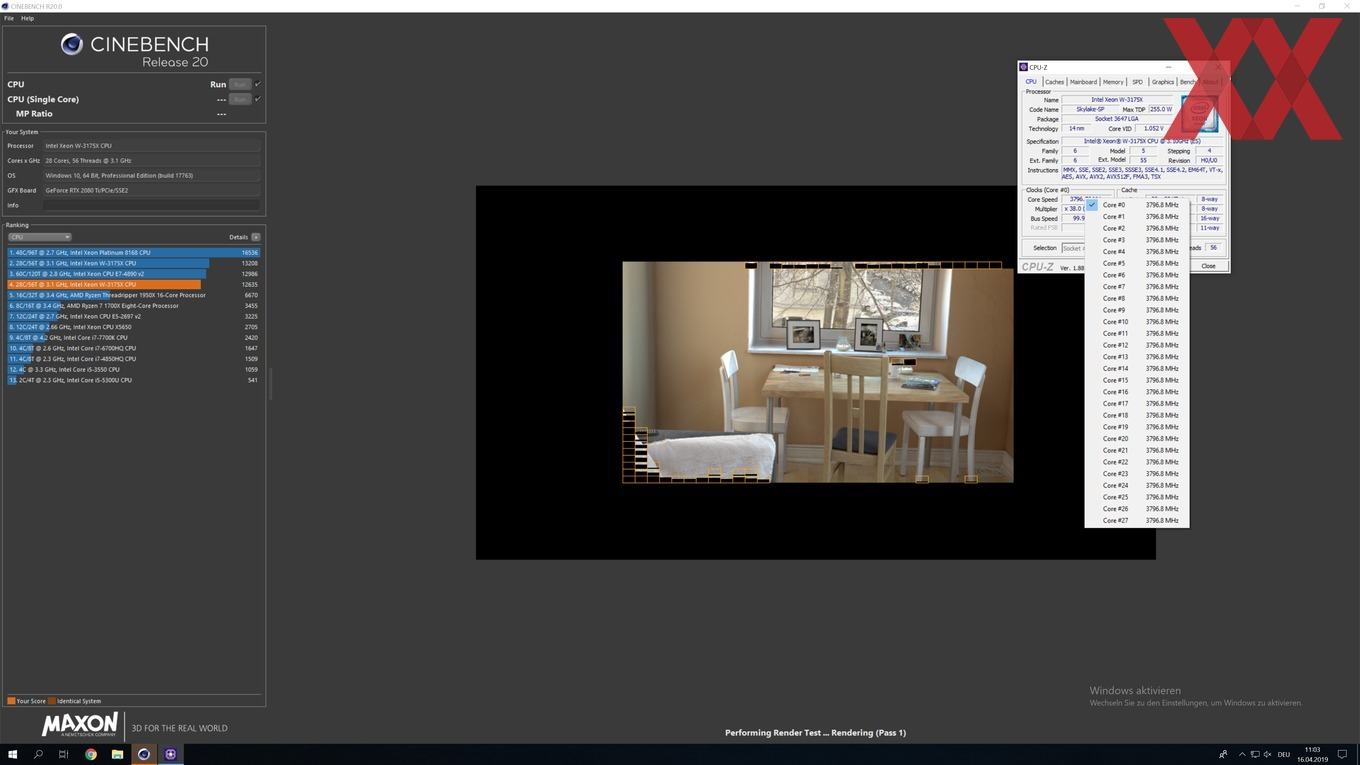The width and height of the screenshot is (1360, 765).
Task: Open the Help menu in Cinebench
Action: pyautogui.click(x=27, y=18)
